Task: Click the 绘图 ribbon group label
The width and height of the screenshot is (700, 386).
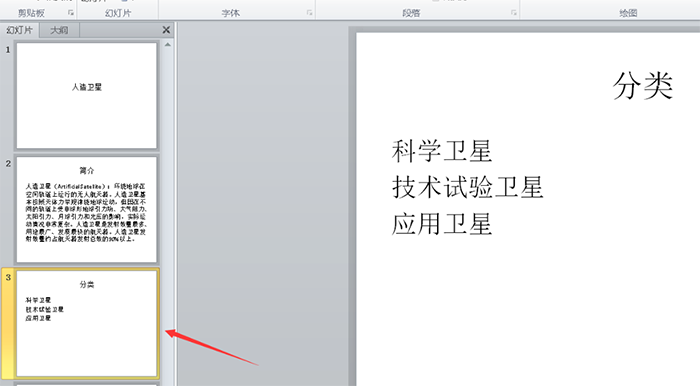Action: coord(628,13)
